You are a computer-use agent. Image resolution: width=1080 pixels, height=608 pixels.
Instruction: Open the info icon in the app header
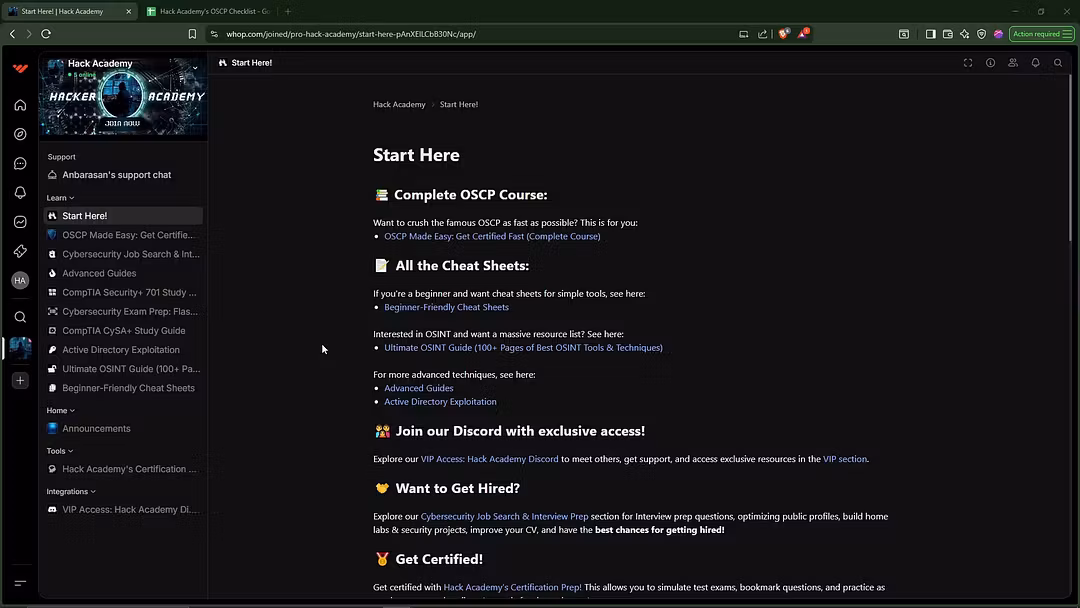(x=990, y=63)
